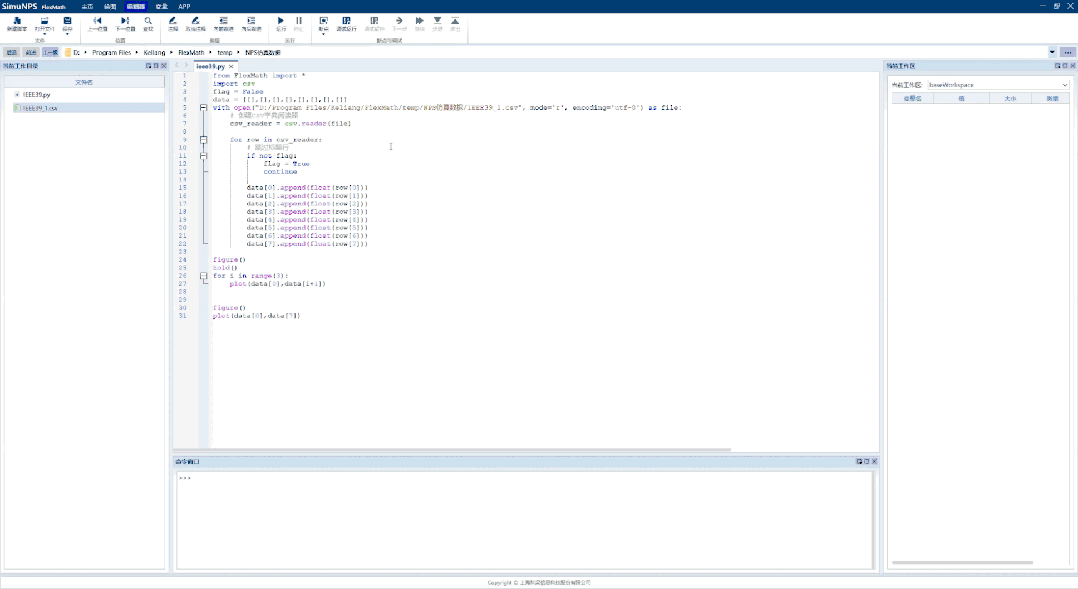The width and height of the screenshot is (1078, 589).
Task: Open the workspace selector dropdown
Action: tap(1064, 85)
